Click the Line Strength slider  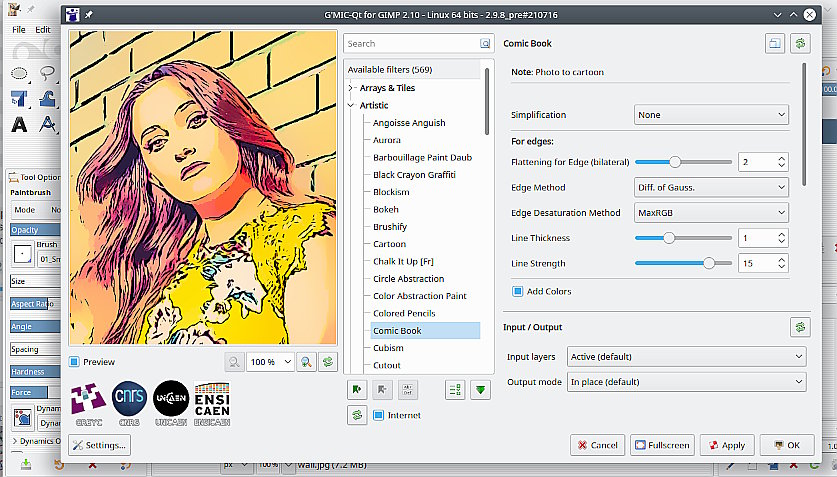click(683, 264)
